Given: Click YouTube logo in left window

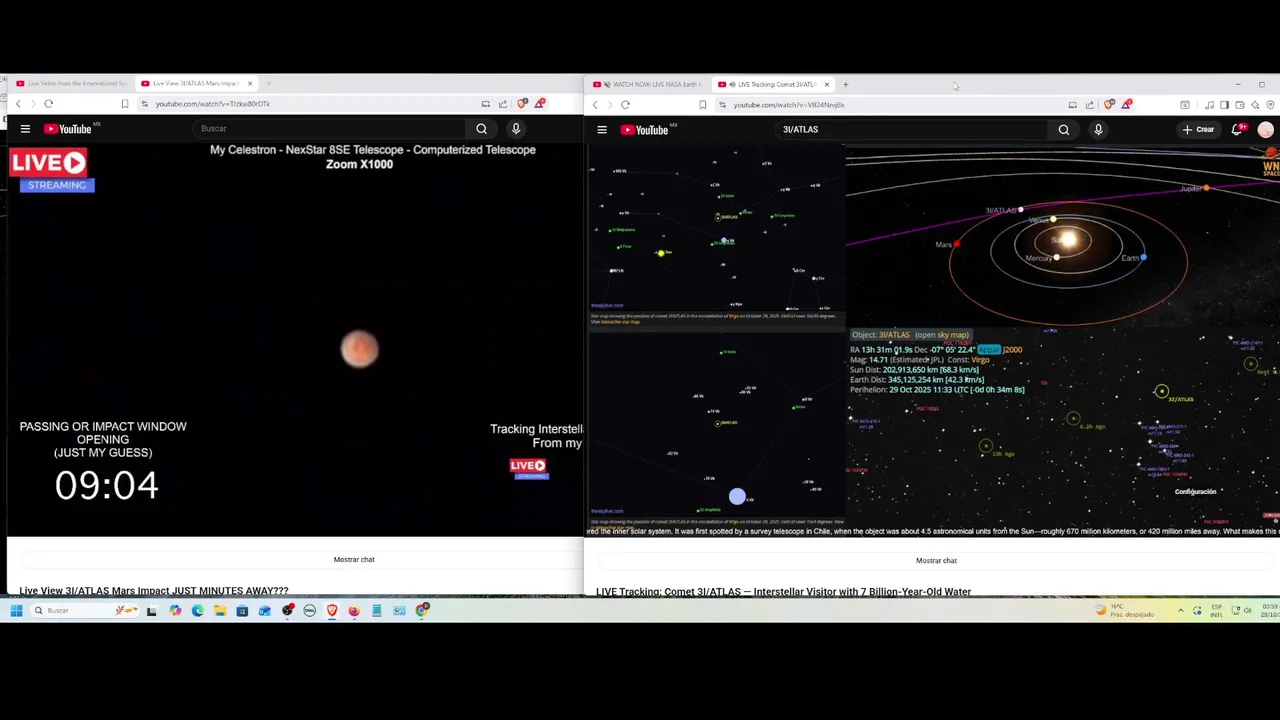Looking at the screenshot, I should tap(68, 128).
